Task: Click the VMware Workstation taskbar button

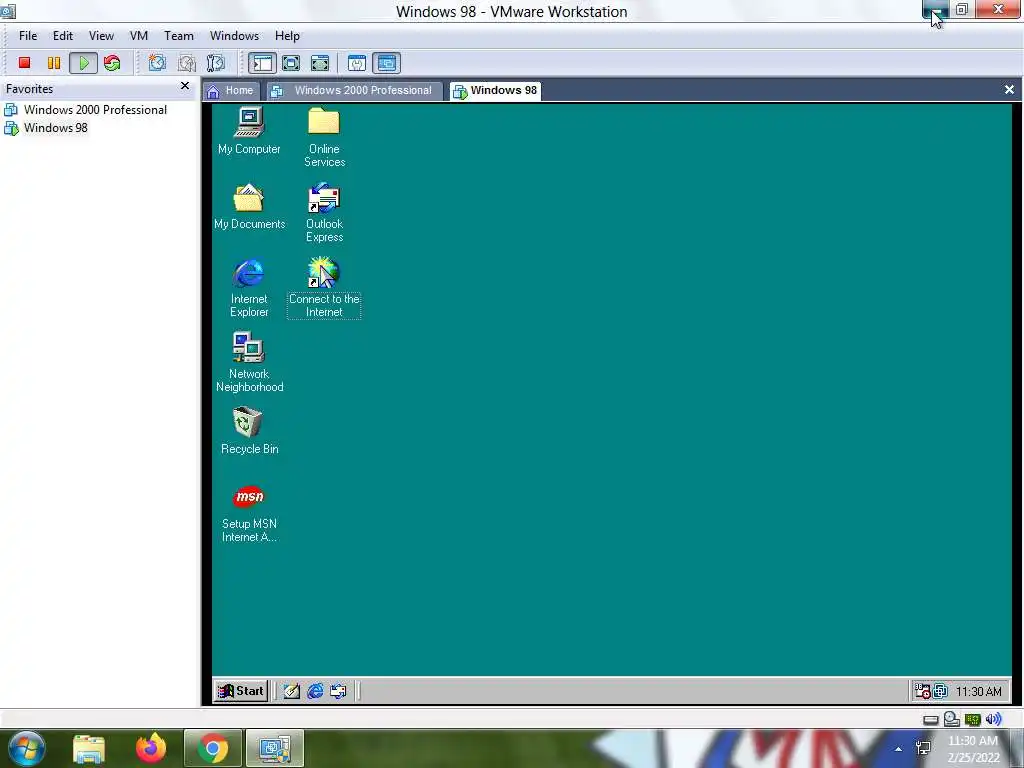Action: [x=275, y=748]
